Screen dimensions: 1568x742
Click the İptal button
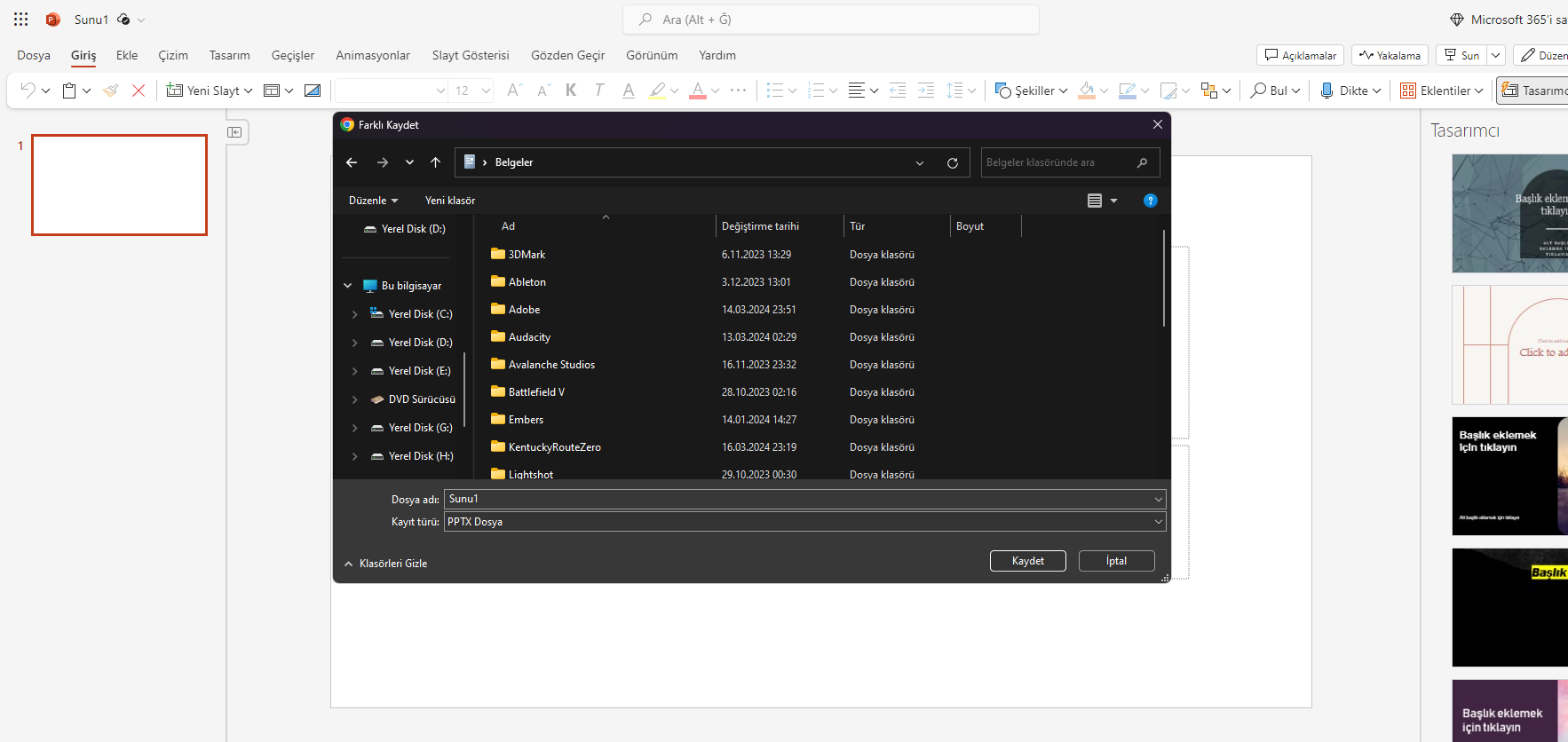(1116, 561)
